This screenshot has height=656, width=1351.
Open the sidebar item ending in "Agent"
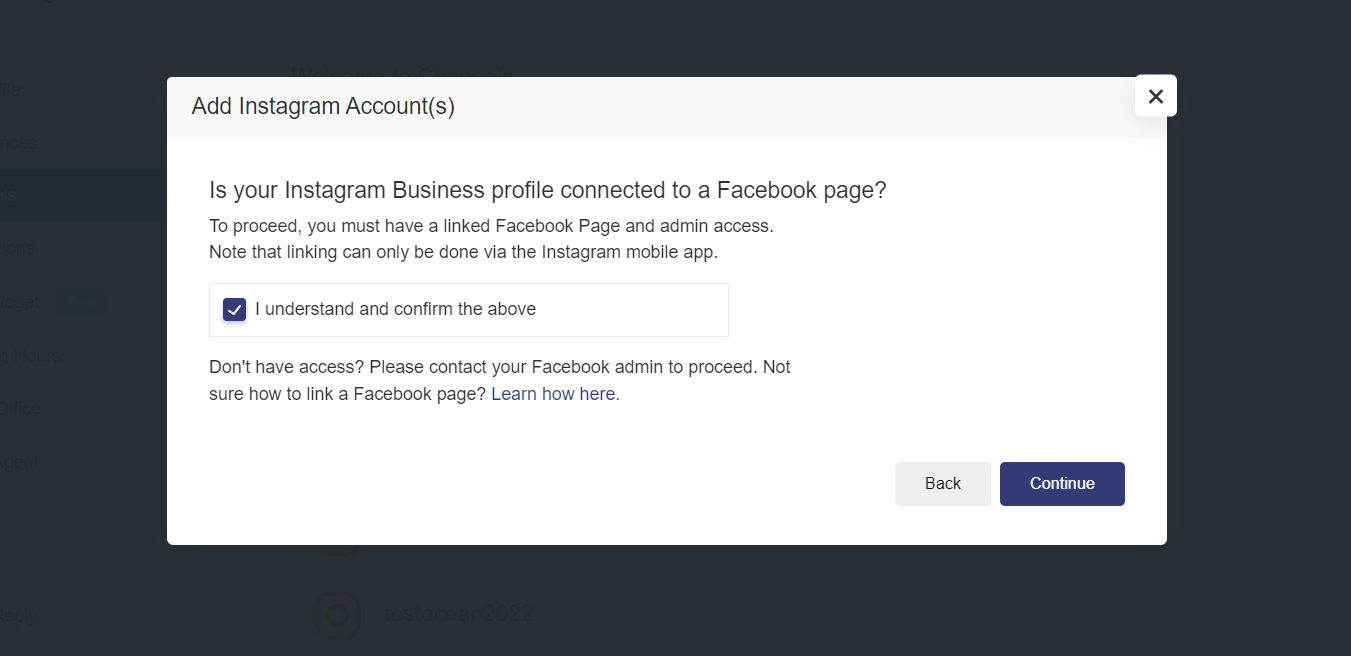(x=20, y=462)
